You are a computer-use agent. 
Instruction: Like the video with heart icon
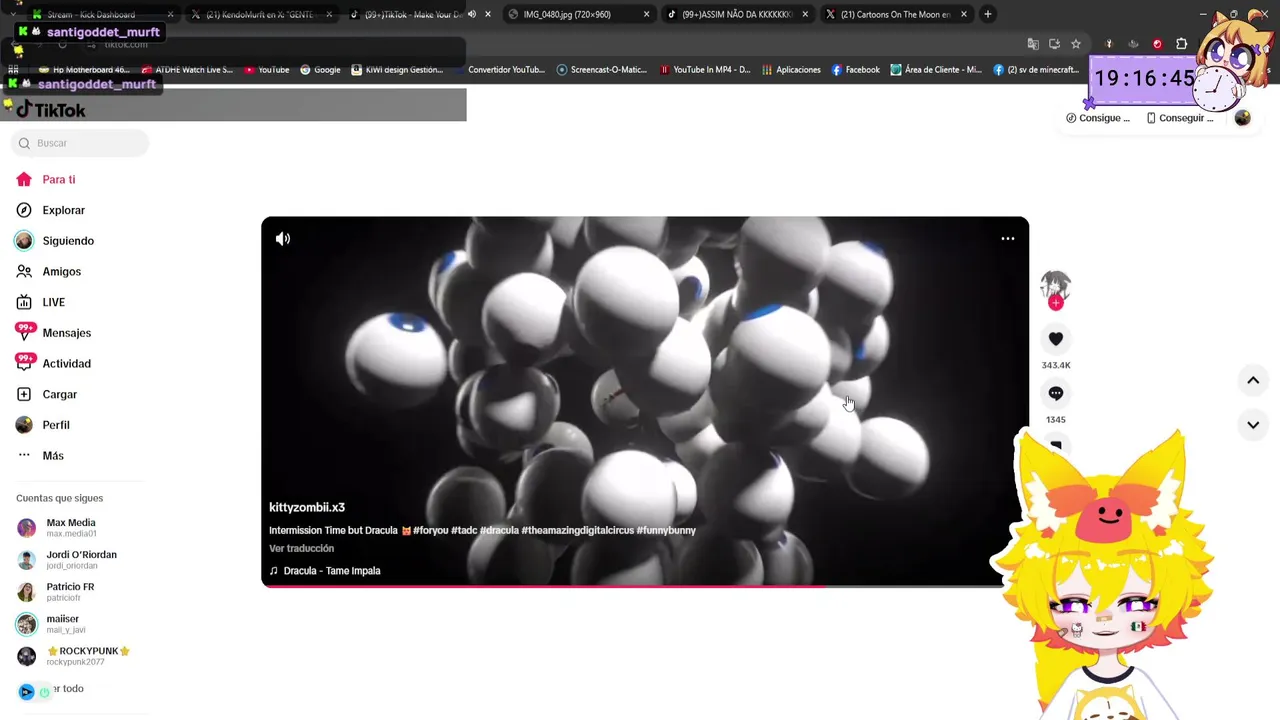click(x=1056, y=339)
